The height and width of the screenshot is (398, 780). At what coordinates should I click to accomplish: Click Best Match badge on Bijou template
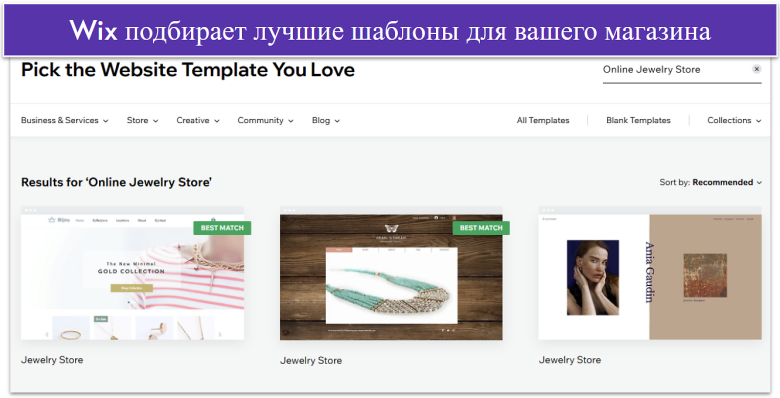click(x=222, y=228)
